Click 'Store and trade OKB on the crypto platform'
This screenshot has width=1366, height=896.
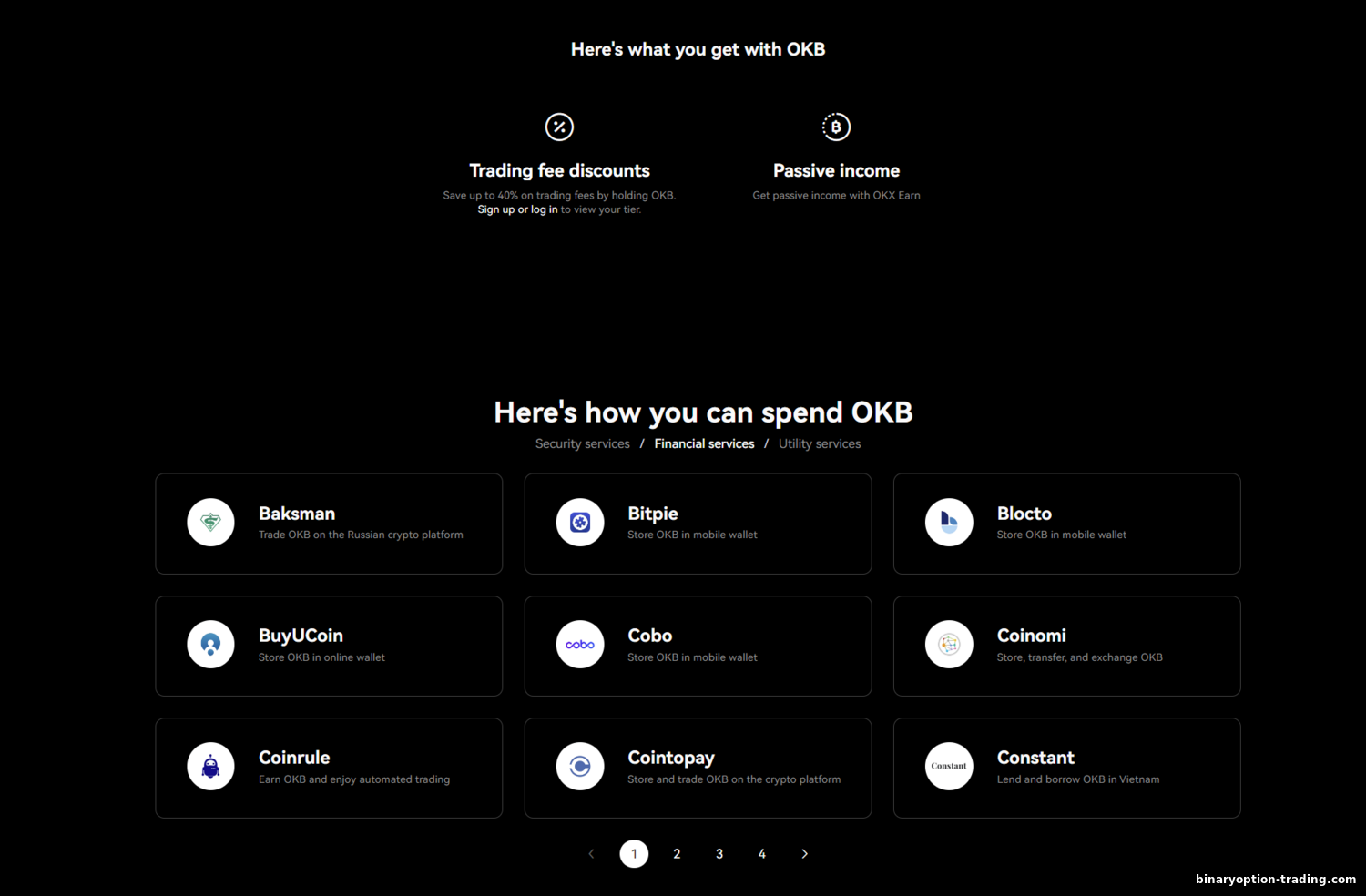(x=734, y=779)
